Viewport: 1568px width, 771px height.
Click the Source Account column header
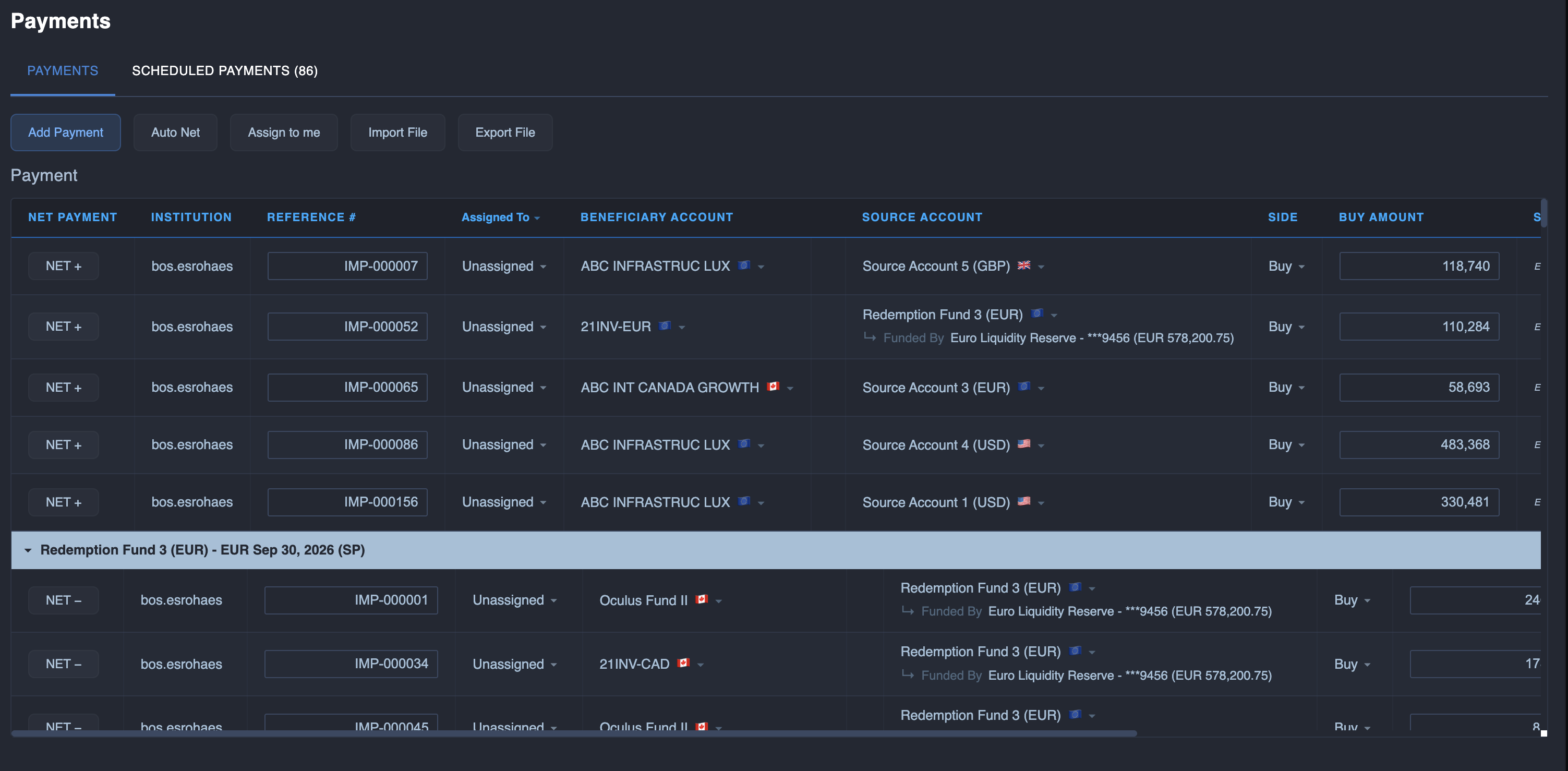[922, 217]
